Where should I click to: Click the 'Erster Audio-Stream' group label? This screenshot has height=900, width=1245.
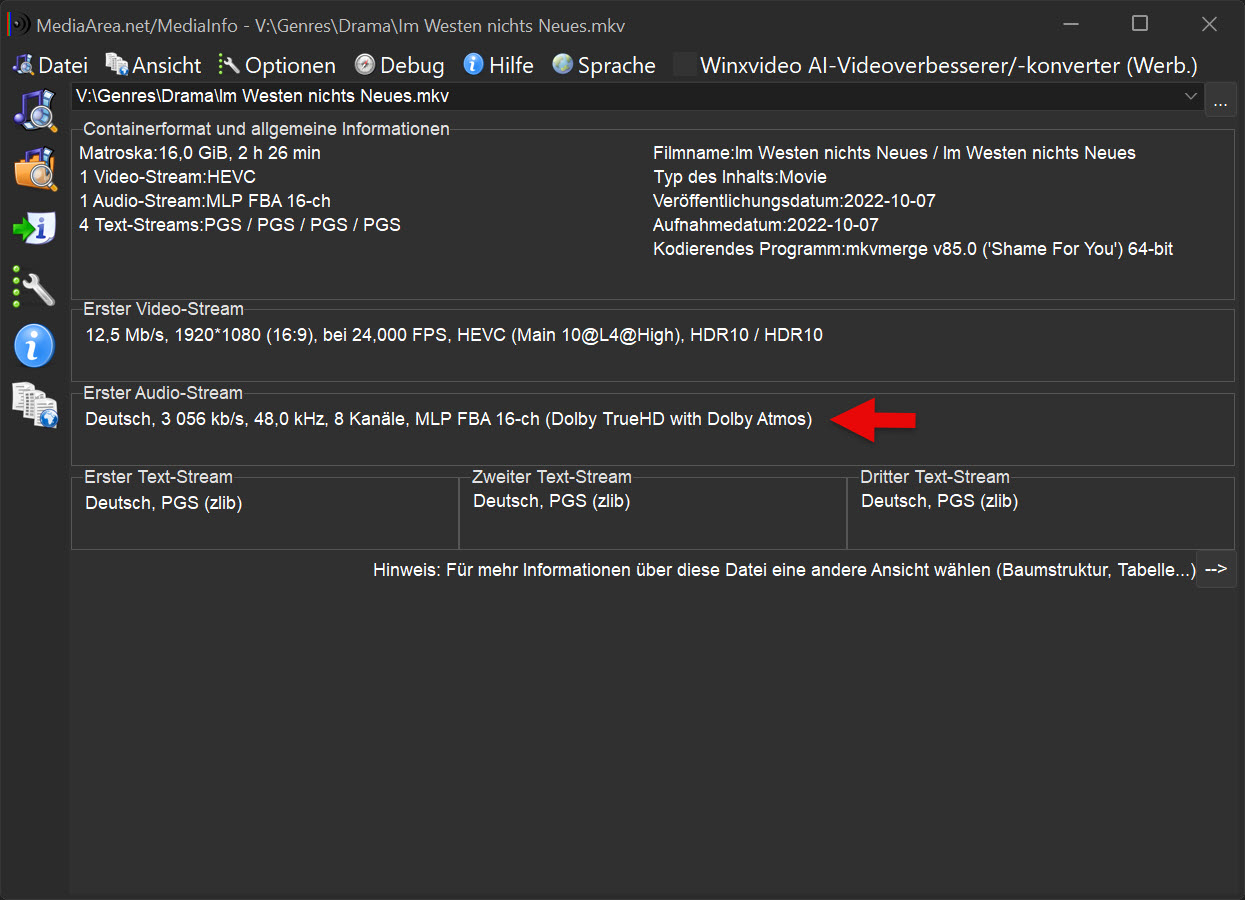coord(163,393)
